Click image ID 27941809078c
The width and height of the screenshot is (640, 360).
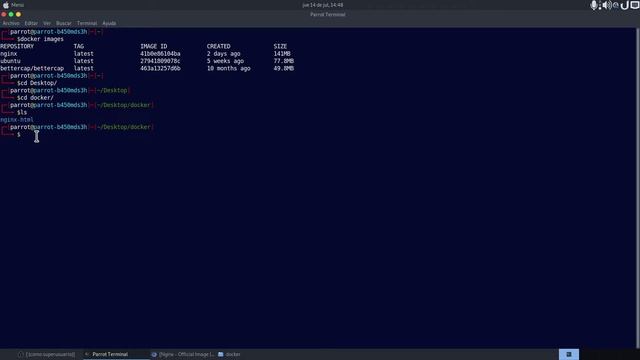pos(160,61)
